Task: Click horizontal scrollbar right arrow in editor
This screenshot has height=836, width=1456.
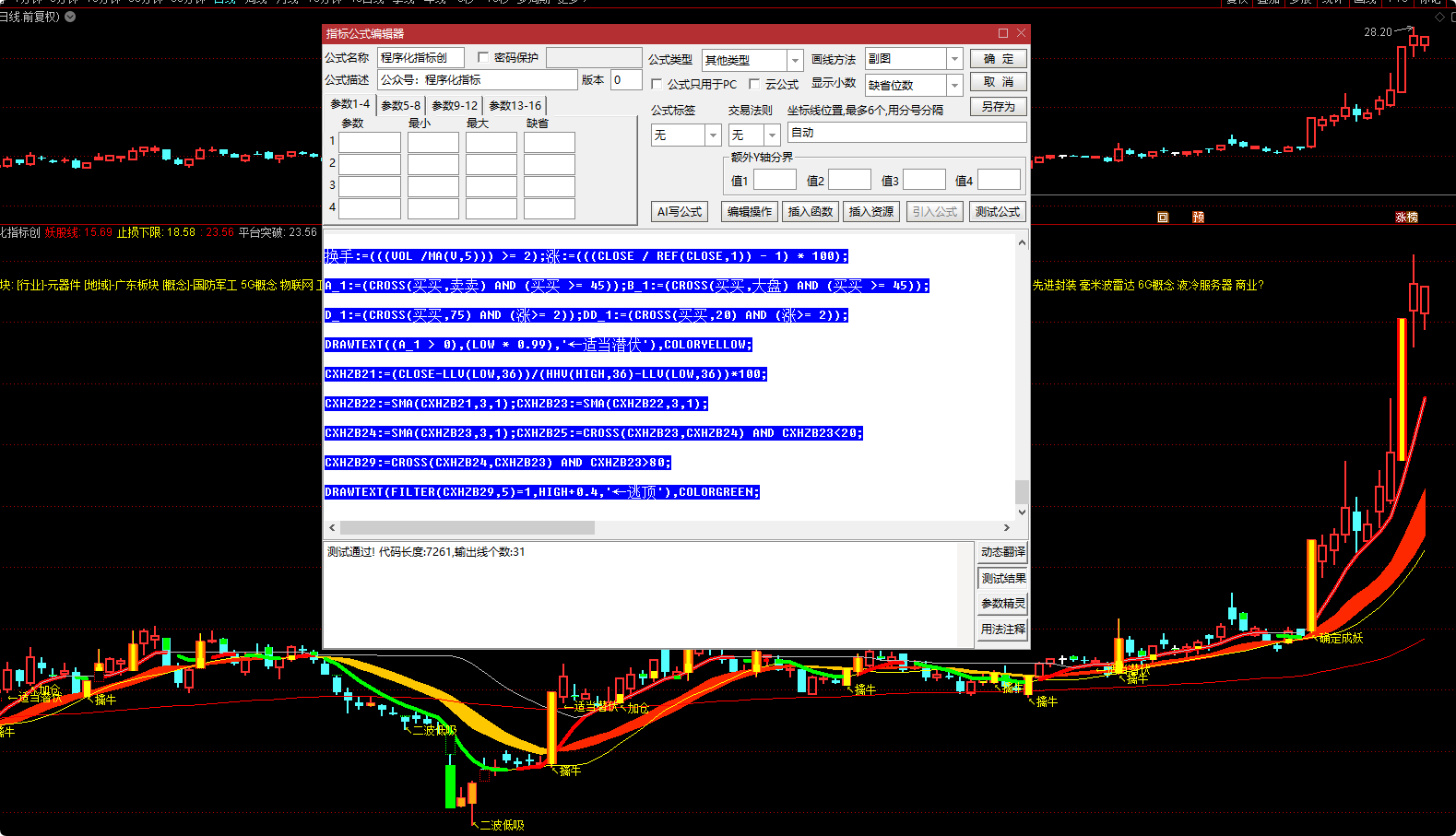Action: (1006, 528)
